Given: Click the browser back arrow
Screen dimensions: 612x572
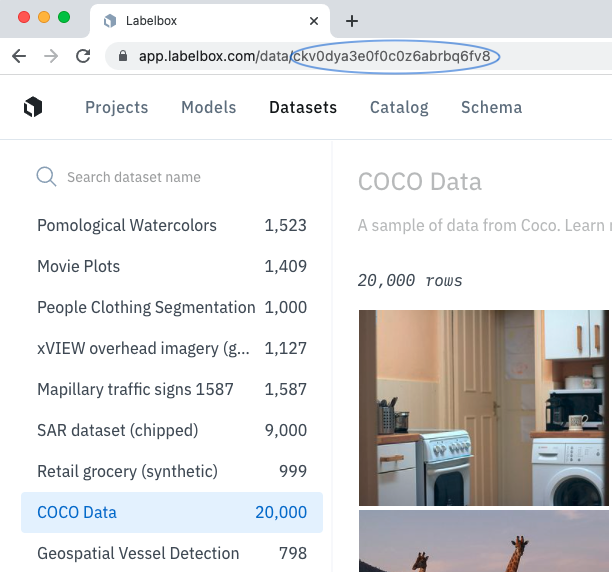Looking at the screenshot, I should (x=19, y=56).
